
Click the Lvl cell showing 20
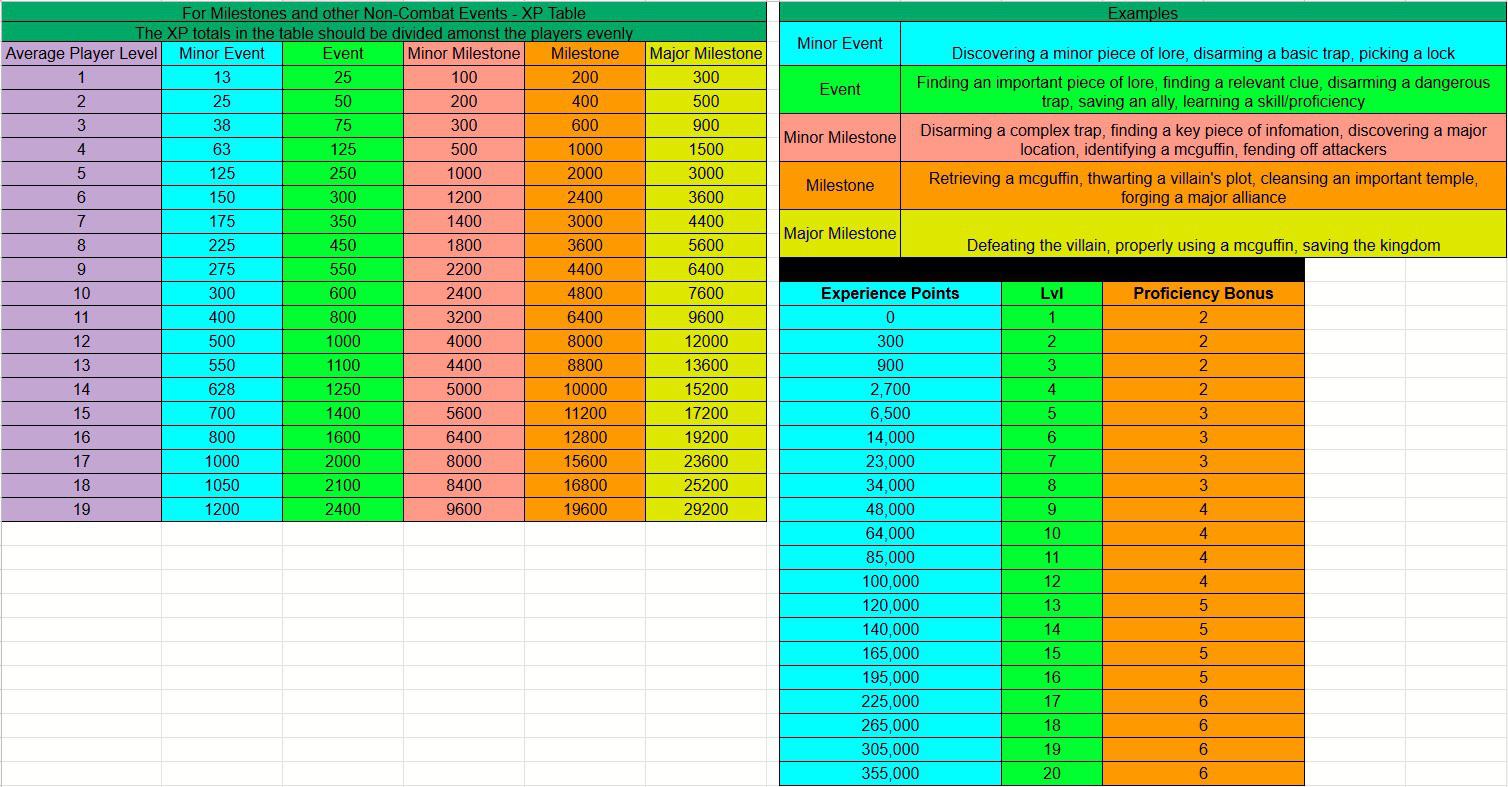coord(1052,773)
